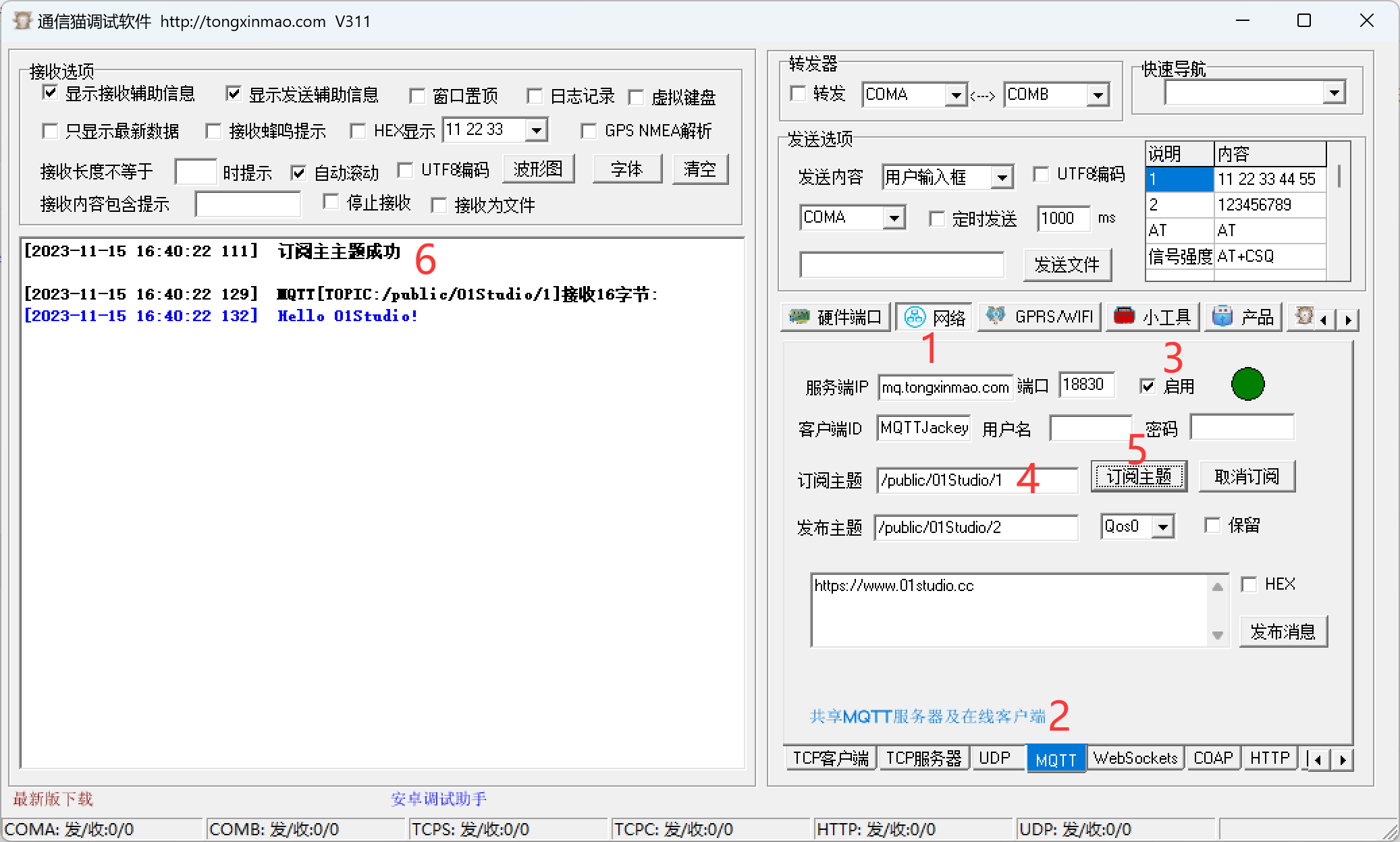This screenshot has height=842, width=1400.
Task: Open Qos0 level dropdown
Action: (x=1162, y=526)
